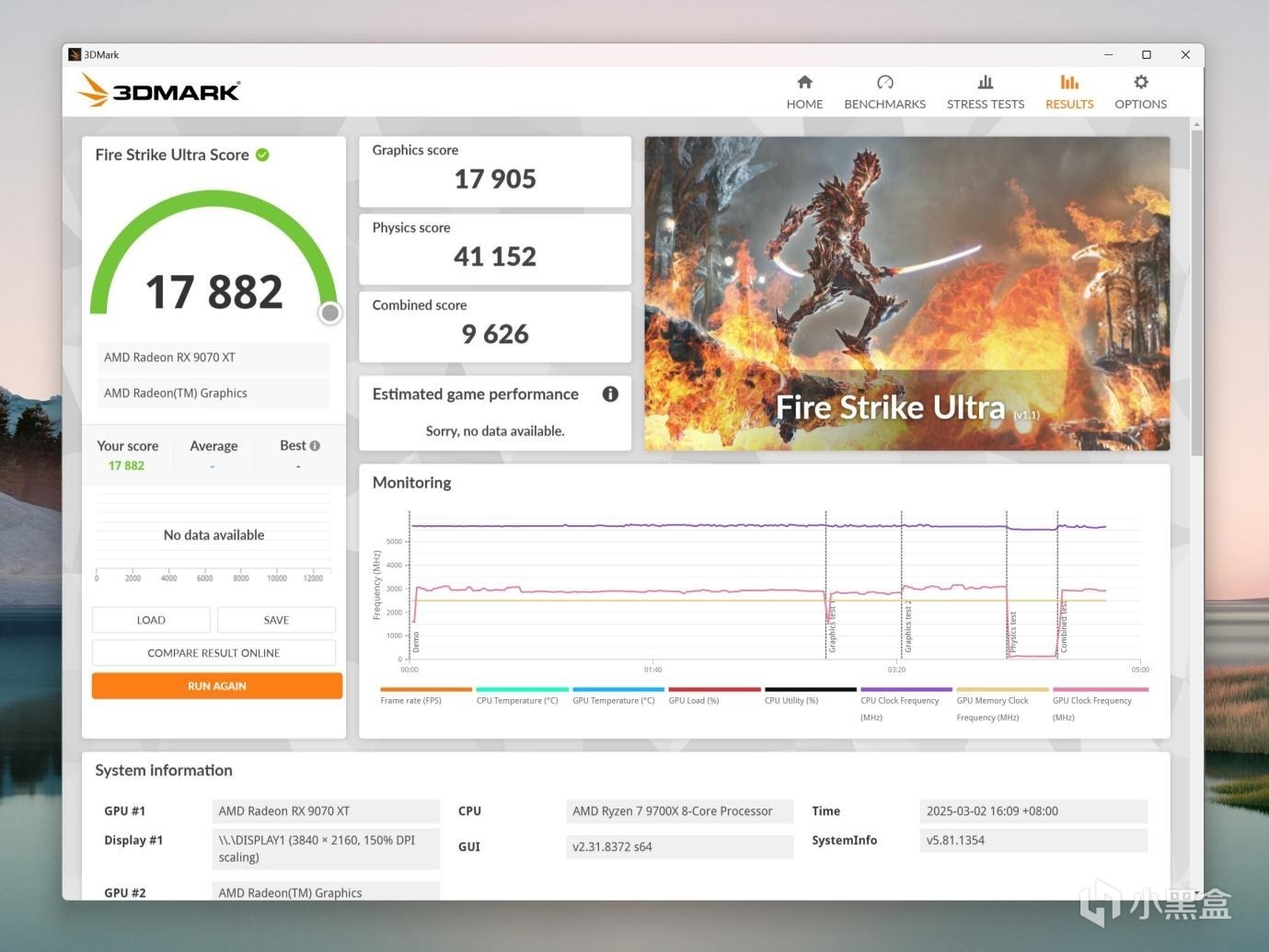1269x952 pixels.
Task: Open the Options gear icon
Action: coord(1141,82)
